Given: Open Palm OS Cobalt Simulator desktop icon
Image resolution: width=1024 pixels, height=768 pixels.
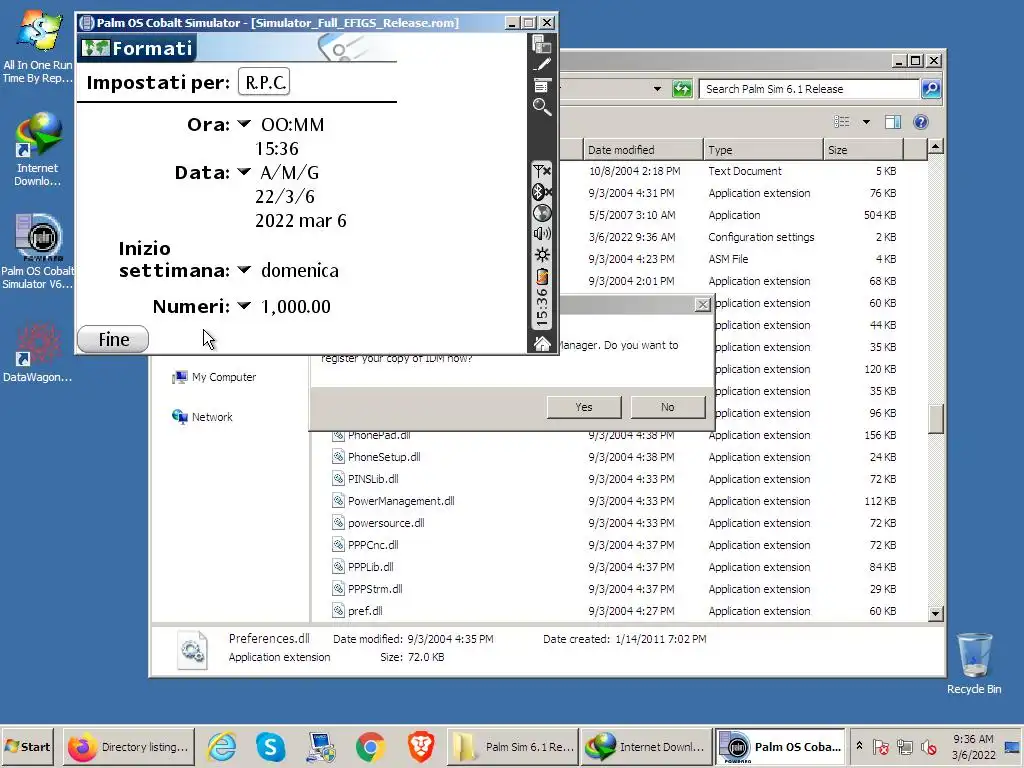Looking at the screenshot, I should click(37, 252).
